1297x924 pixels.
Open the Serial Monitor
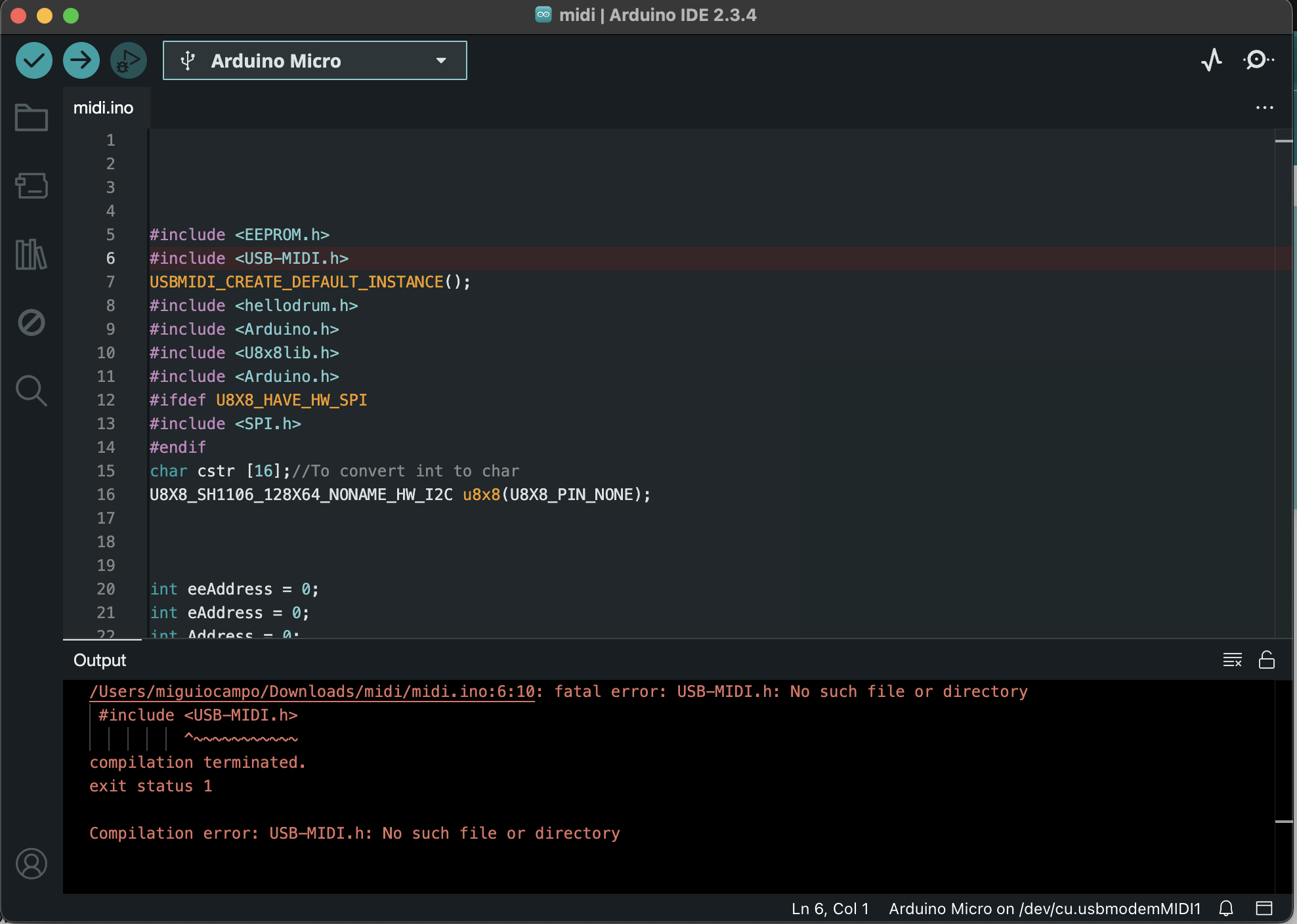(x=1258, y=60)
